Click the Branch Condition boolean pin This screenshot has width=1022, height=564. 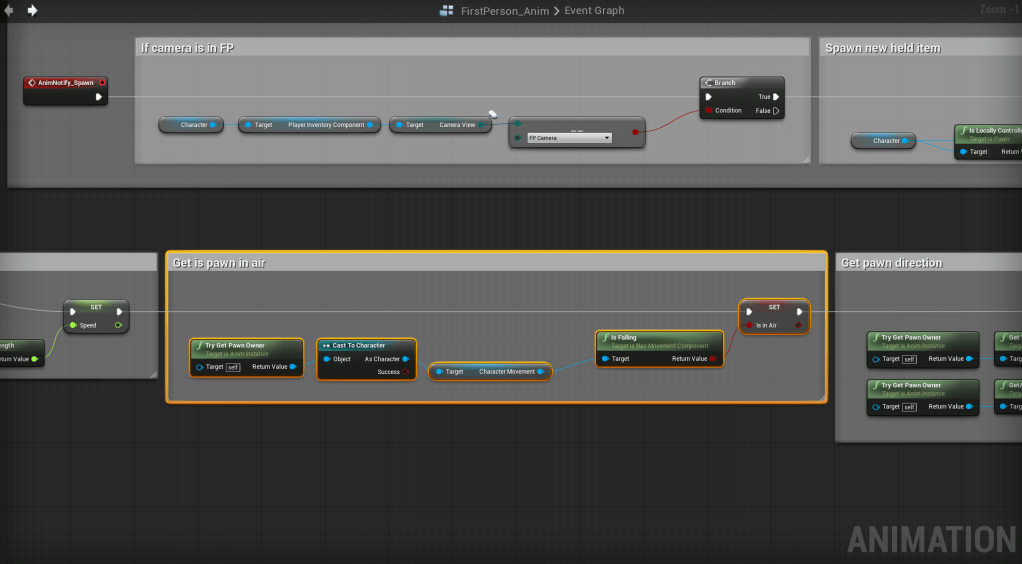click(x=709, y=111)
